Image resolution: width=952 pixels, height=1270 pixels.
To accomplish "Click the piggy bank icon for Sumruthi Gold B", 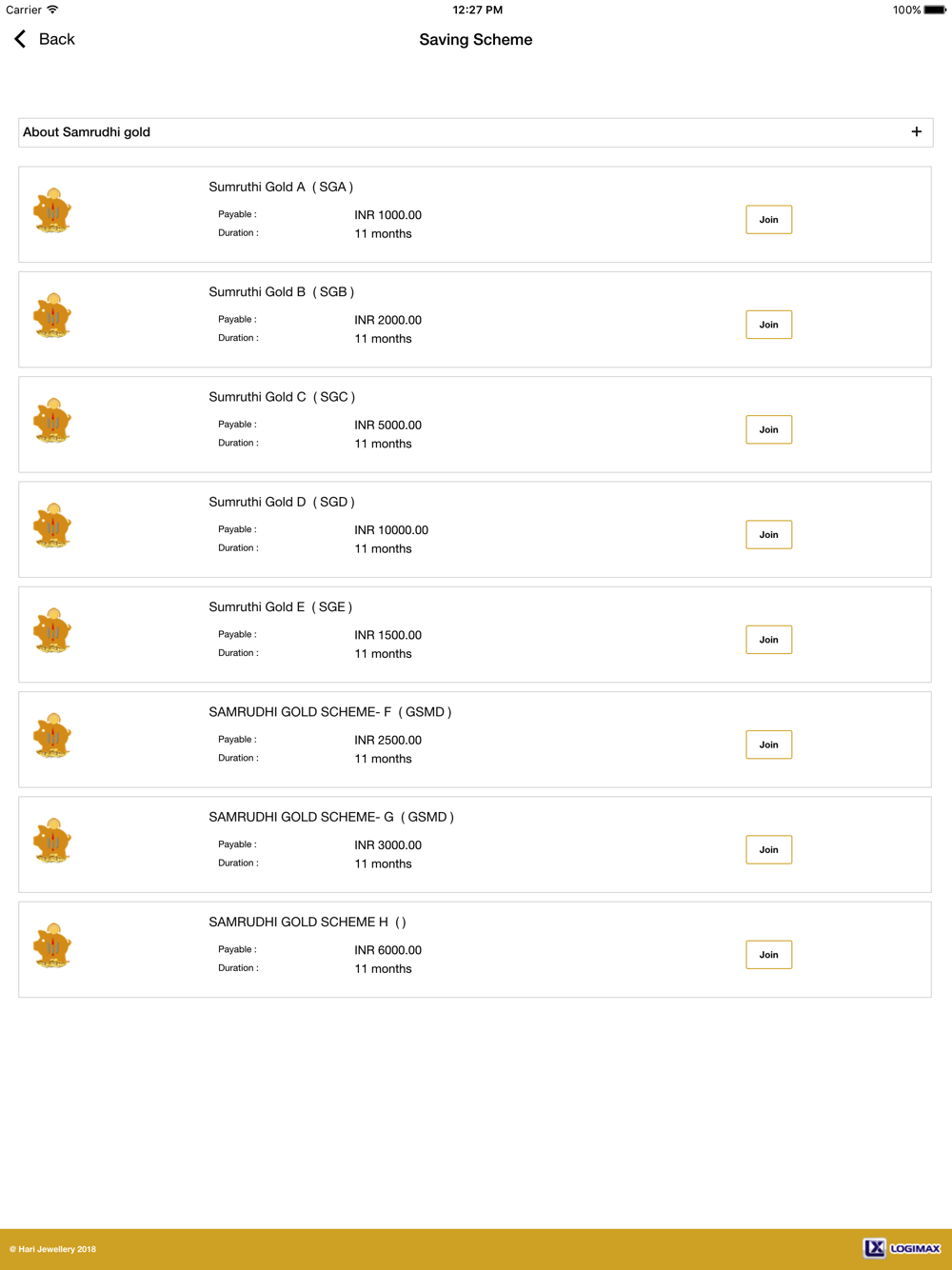I will click(x=52, y=315).
